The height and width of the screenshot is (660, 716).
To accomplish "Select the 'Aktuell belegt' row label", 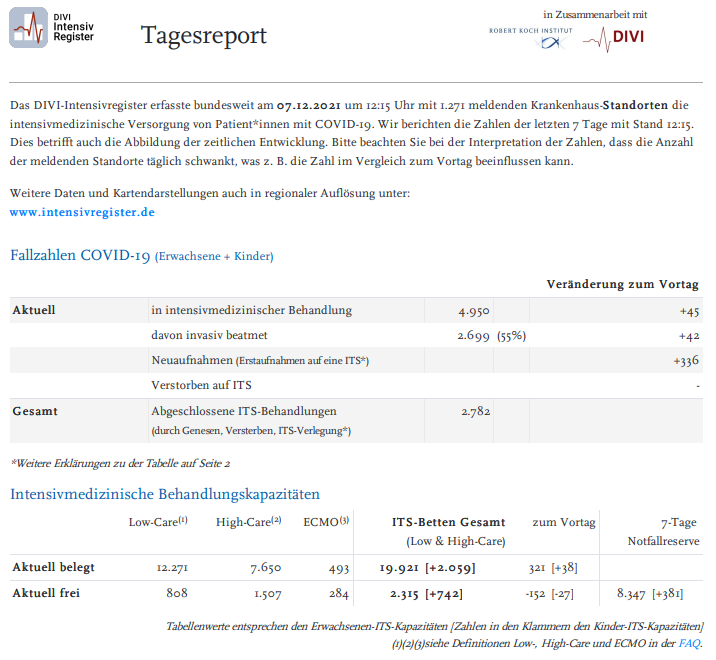I will 53,567.
